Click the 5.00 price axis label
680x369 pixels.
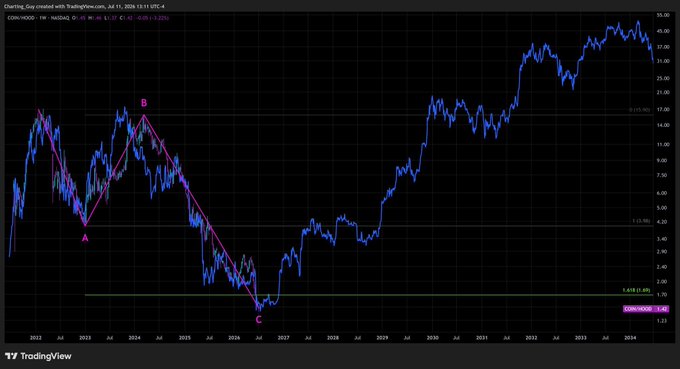tap(662, 208)
